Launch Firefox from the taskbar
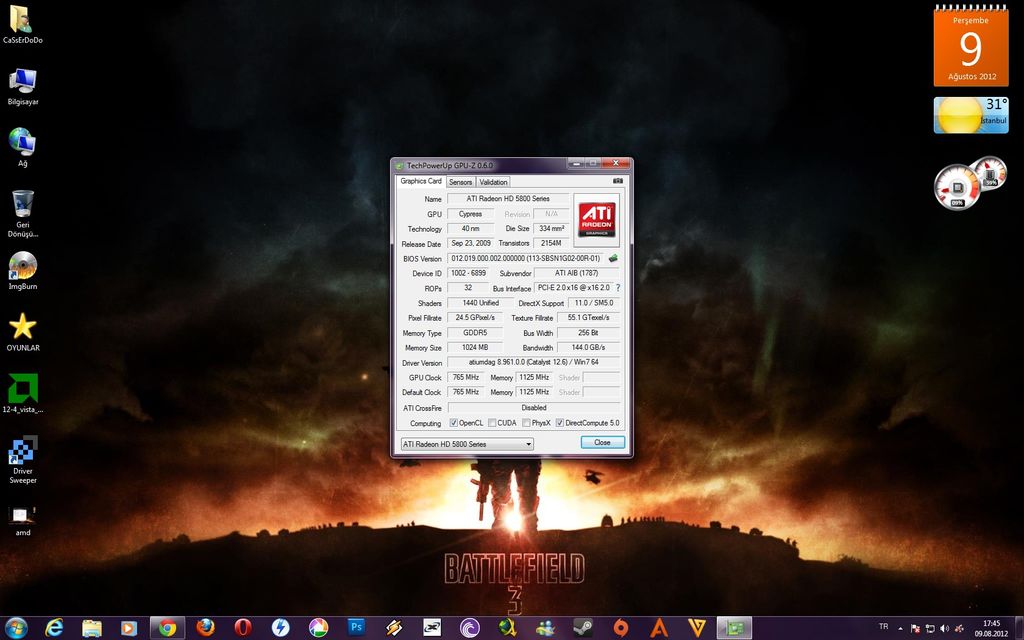 pyautogui.click(x=205, y=628)
